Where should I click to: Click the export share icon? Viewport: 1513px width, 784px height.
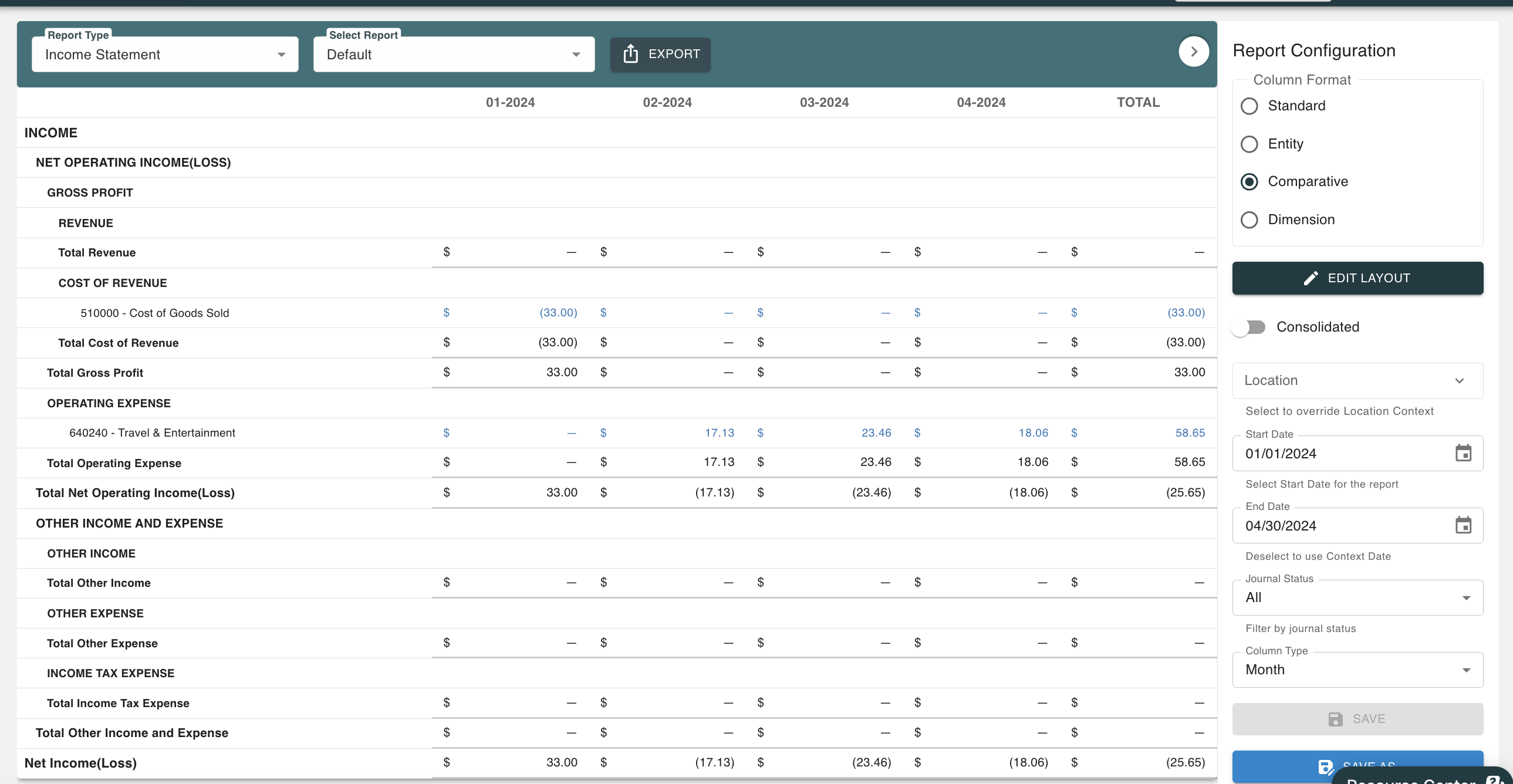630,54
